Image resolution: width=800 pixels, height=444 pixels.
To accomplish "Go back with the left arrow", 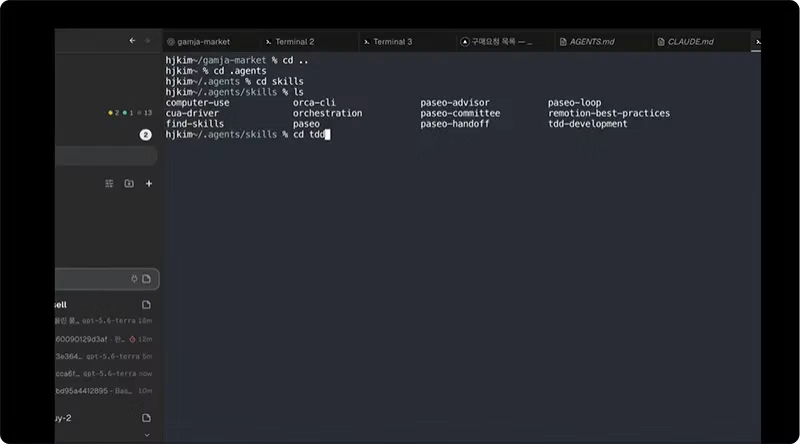I will (132, 41).
